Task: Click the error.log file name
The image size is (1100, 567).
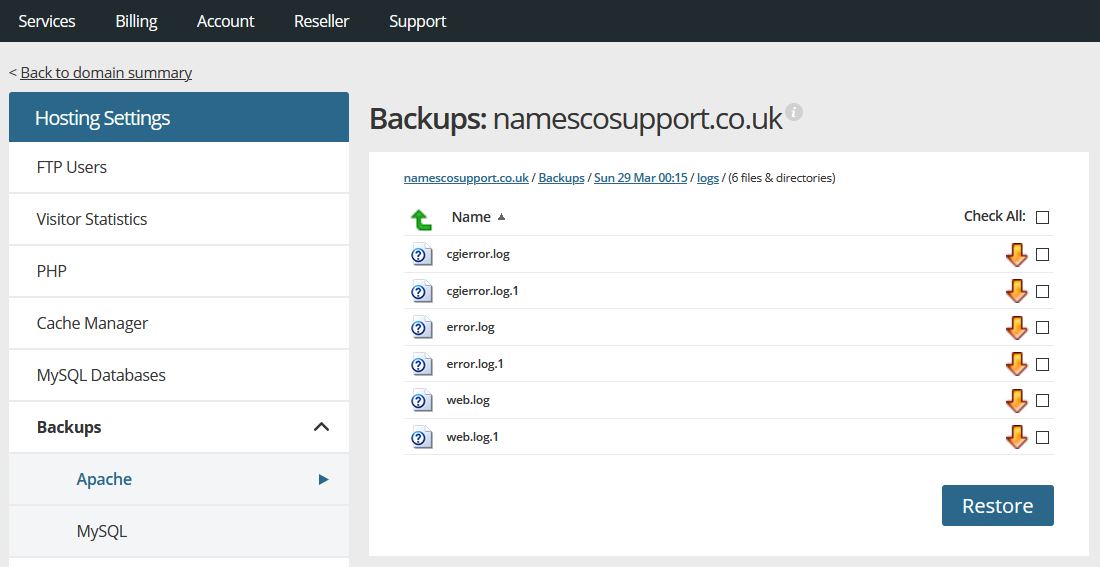Action: tap(470, 327)
